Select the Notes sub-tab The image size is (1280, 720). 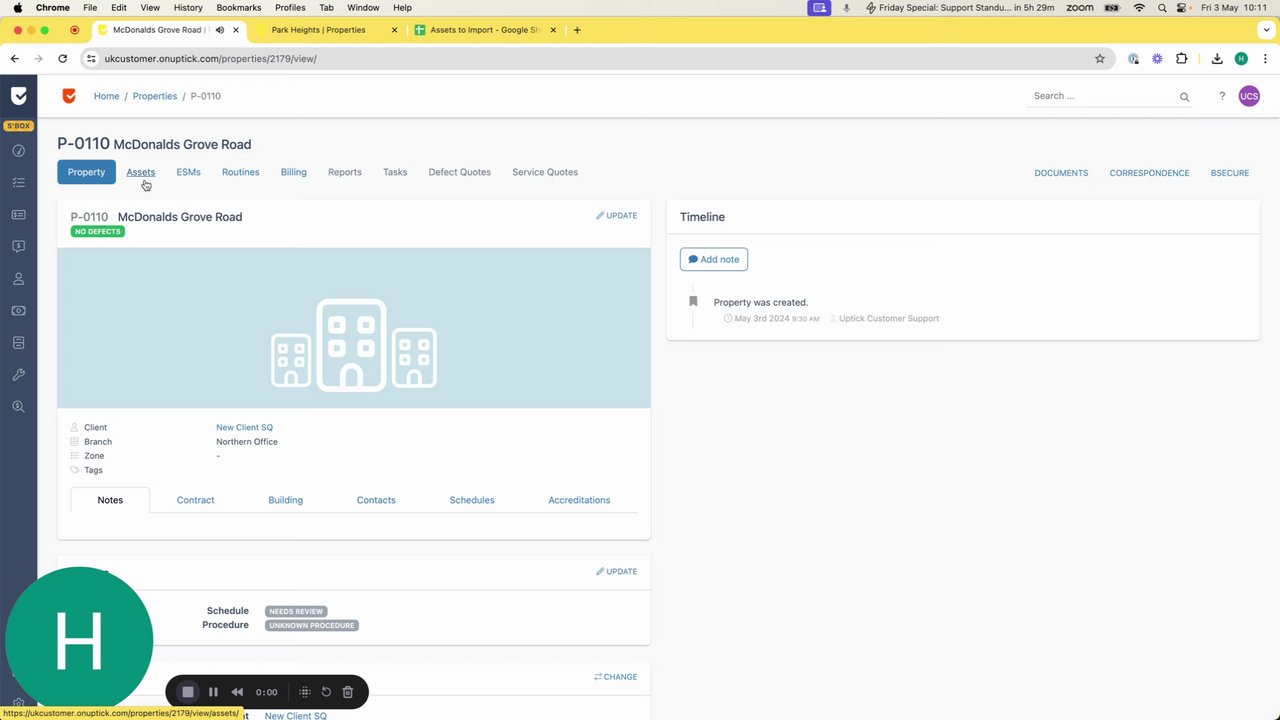[x=110, y=500]
